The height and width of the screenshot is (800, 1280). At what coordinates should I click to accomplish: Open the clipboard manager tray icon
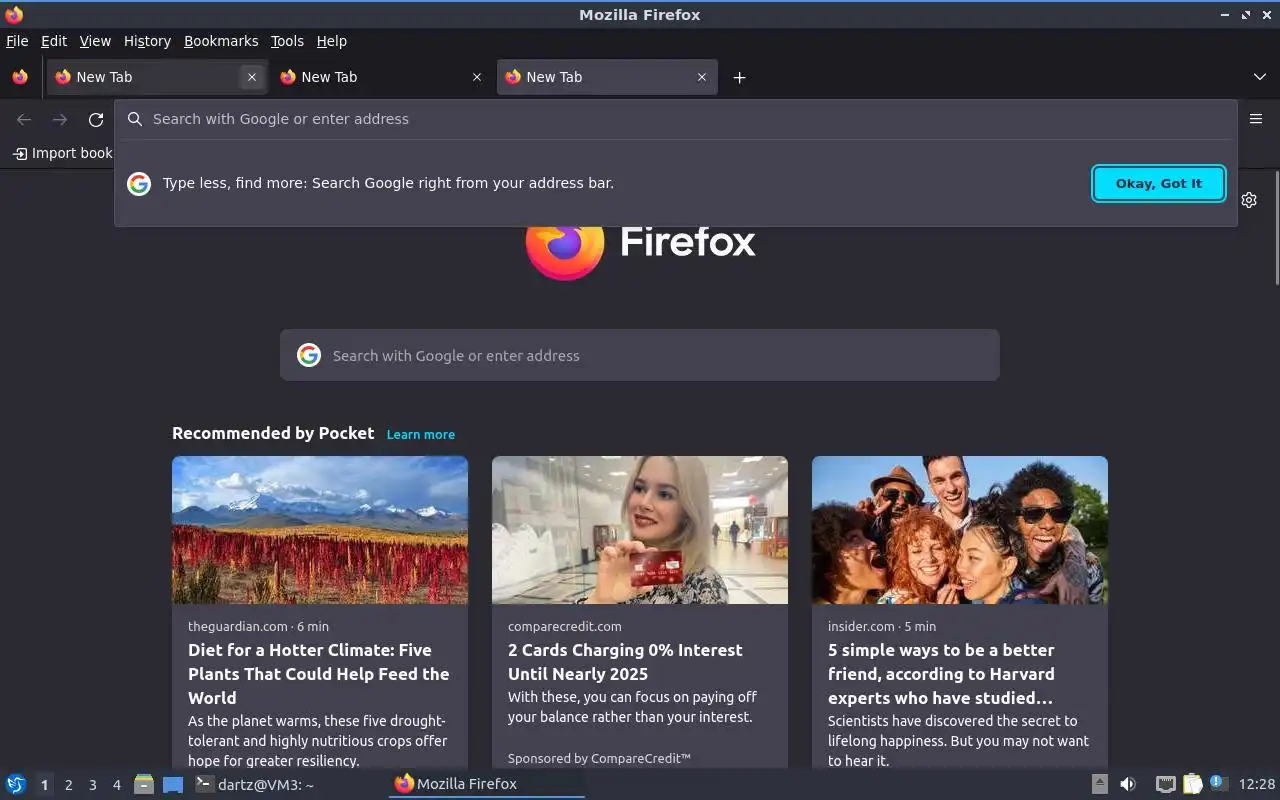[1192, 784]
